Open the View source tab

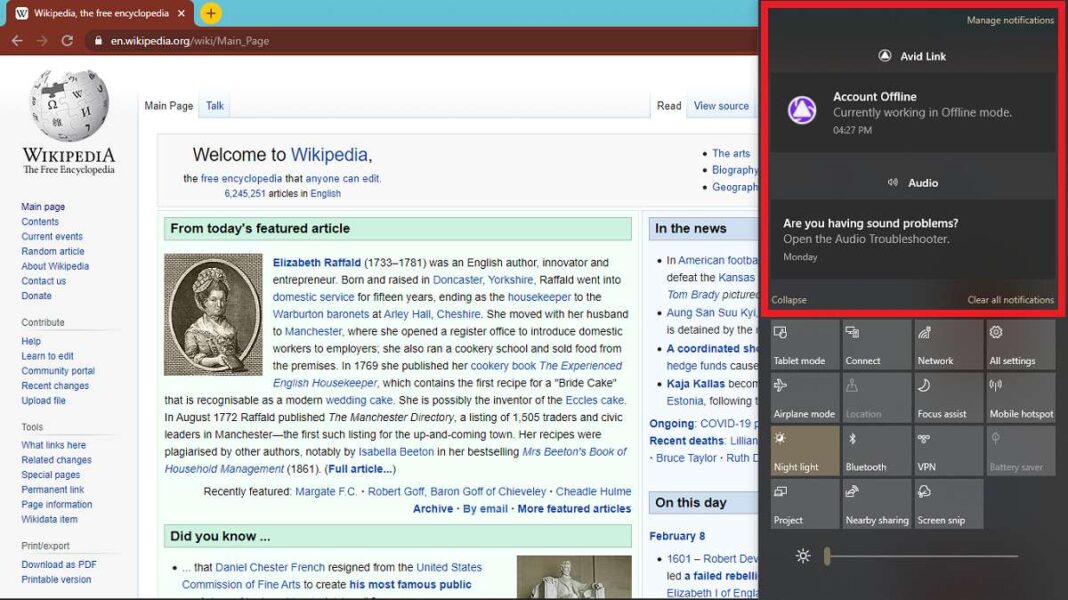[723, 105]
